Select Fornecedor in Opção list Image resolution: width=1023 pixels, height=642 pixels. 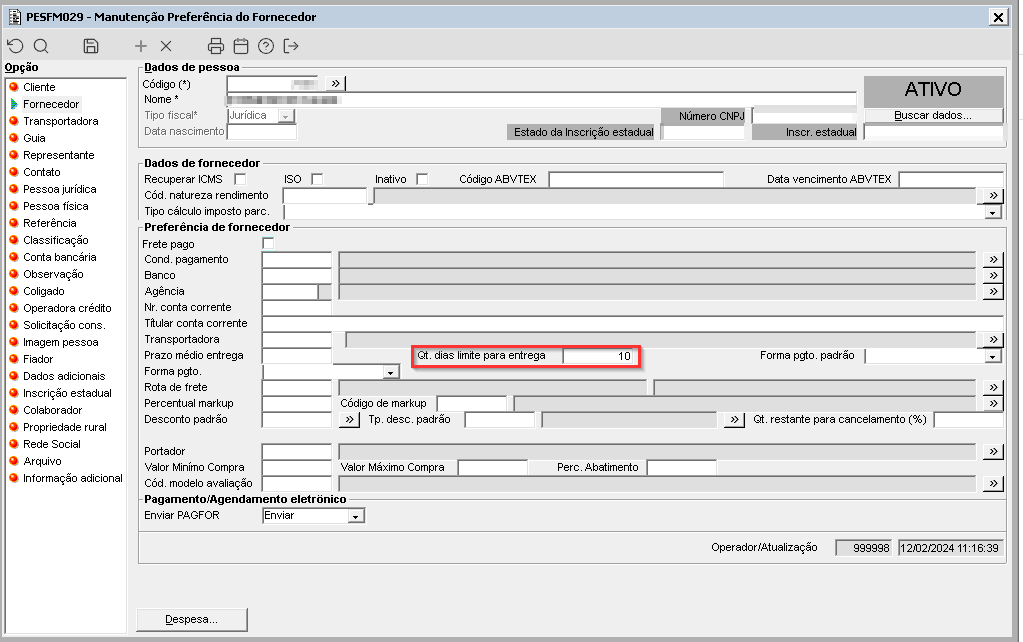click(x=51, y=104)
